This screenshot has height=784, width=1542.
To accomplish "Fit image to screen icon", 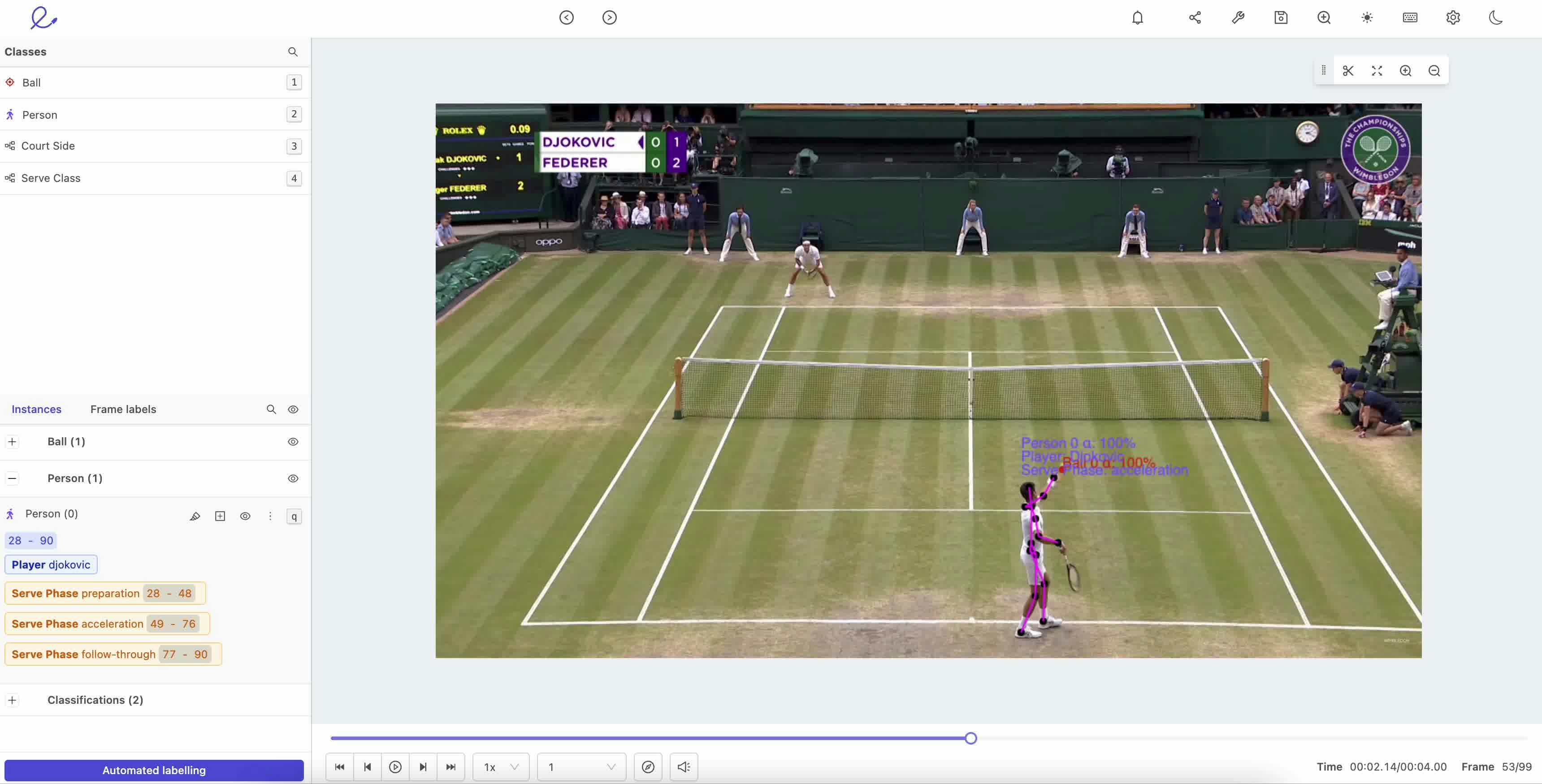I will point(1377,71).
